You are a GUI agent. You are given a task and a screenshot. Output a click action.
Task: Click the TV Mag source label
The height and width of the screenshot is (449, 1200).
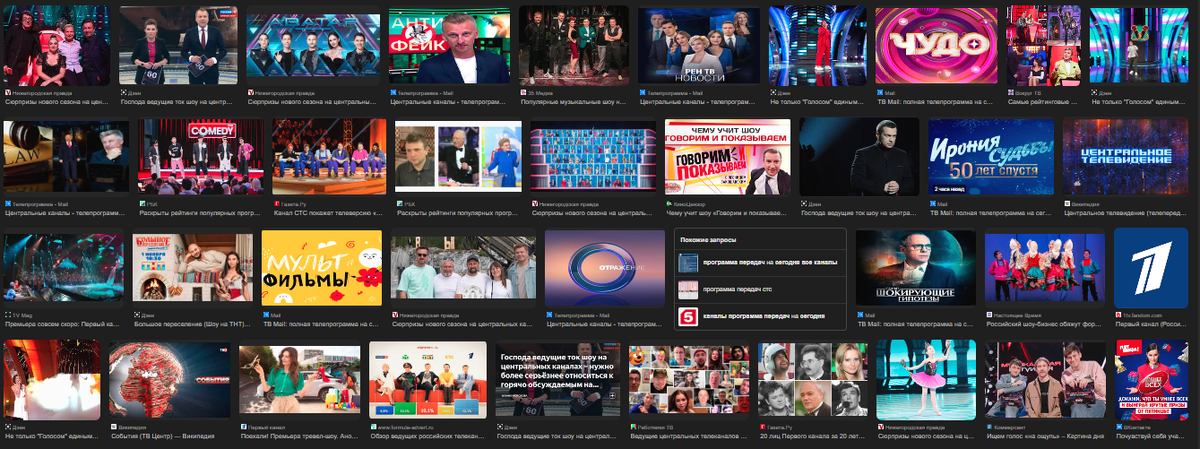coord(22,313)
